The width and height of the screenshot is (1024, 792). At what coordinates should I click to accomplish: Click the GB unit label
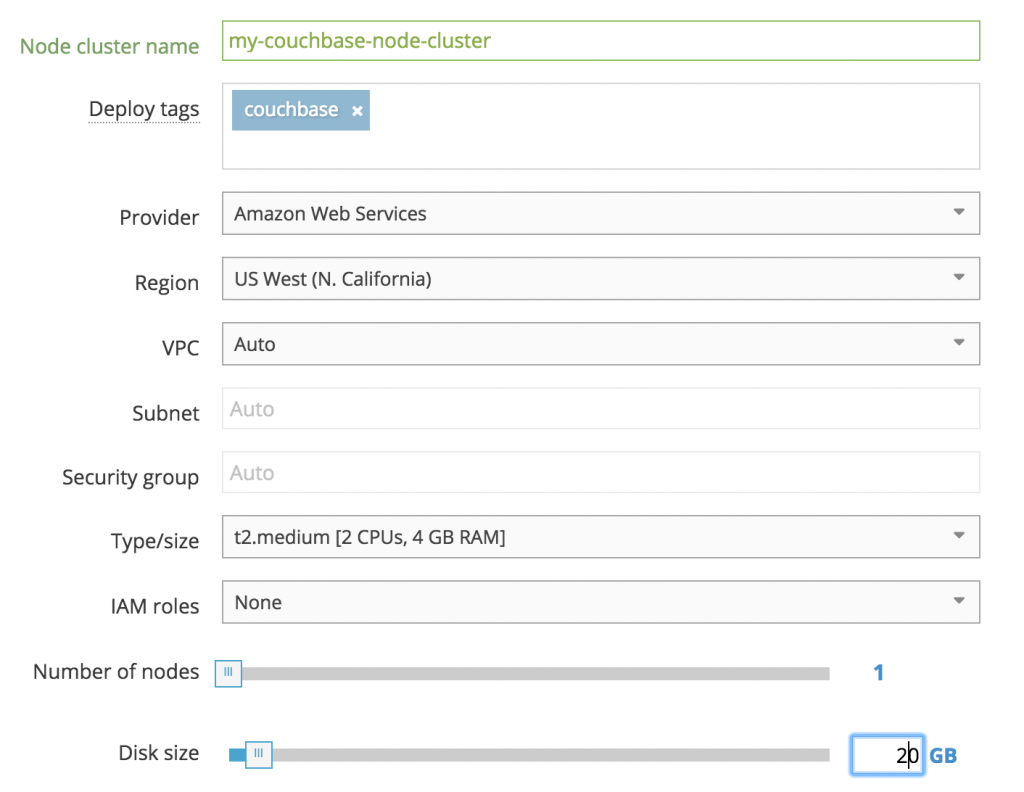pos(943,755)
